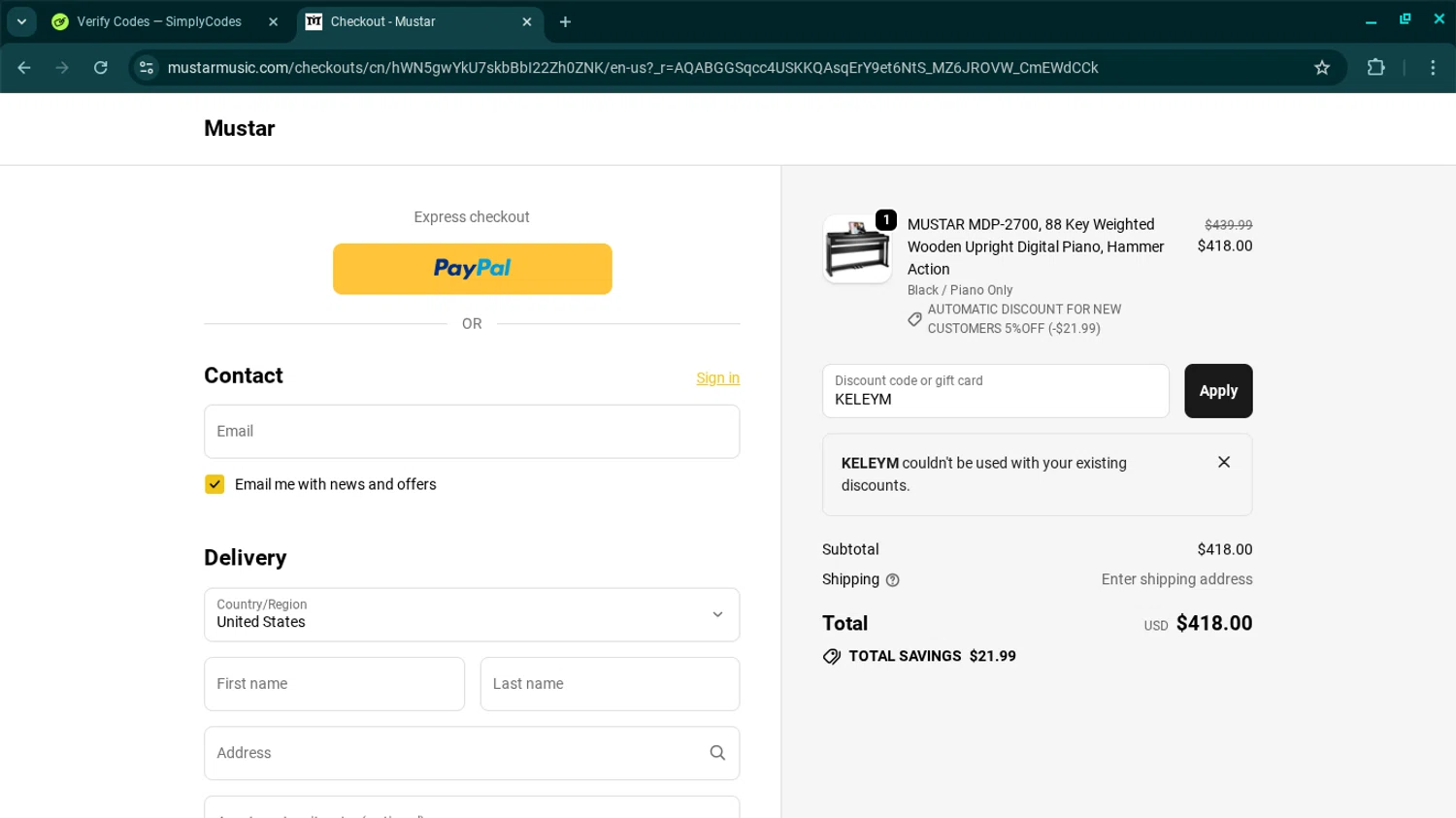The width and height of the screenshot is (1456, 818).
Task: Click the address bar URL
Action: [x=633, y=68]
